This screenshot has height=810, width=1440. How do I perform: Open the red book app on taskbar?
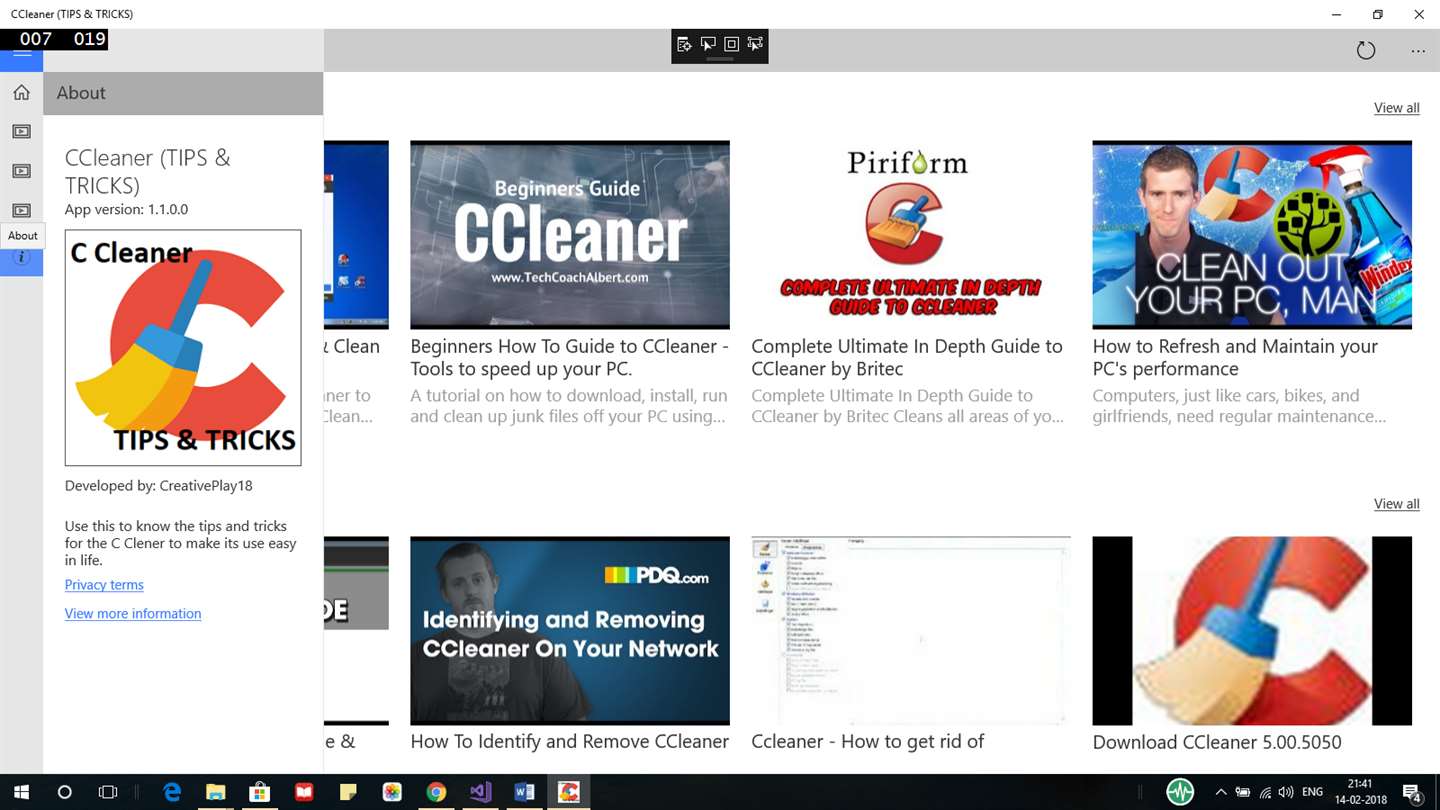coord(304,792)
